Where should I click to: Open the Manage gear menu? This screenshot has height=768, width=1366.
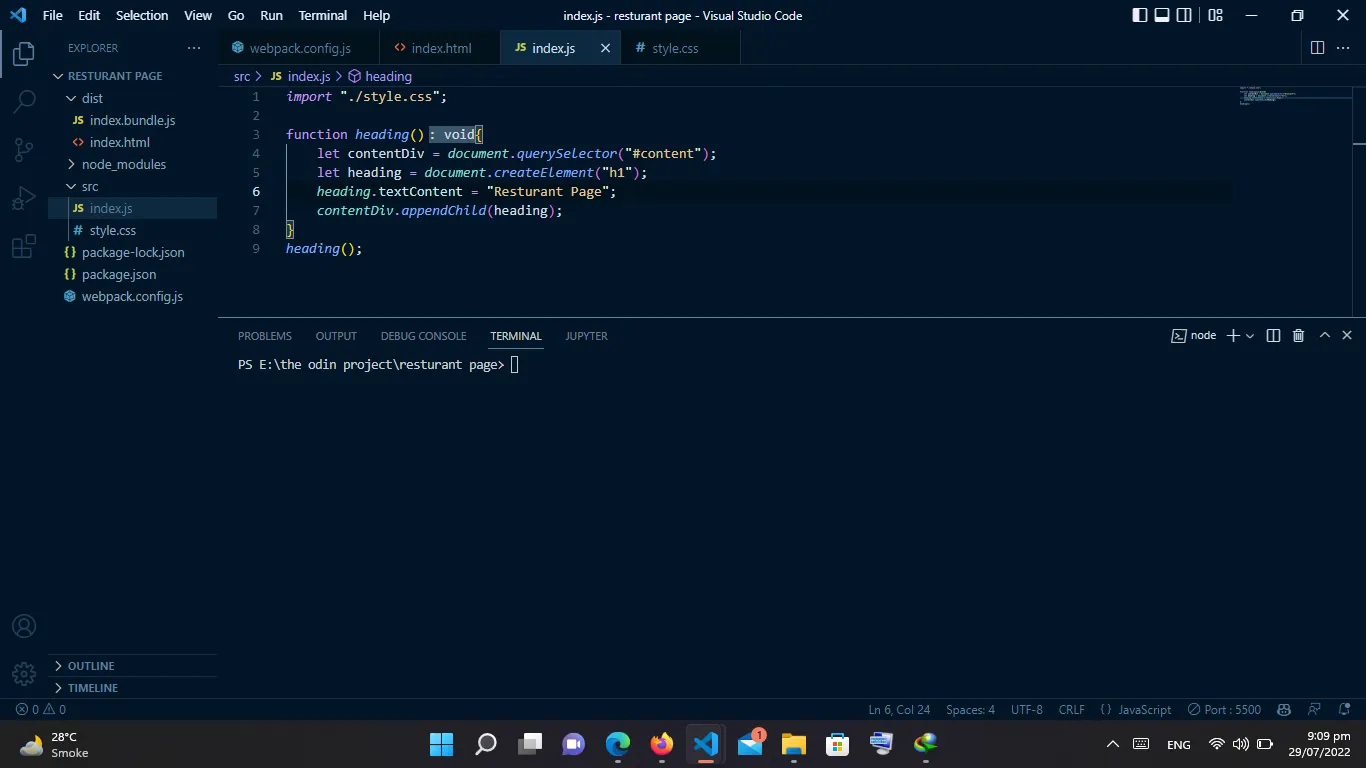coord(24,674)
